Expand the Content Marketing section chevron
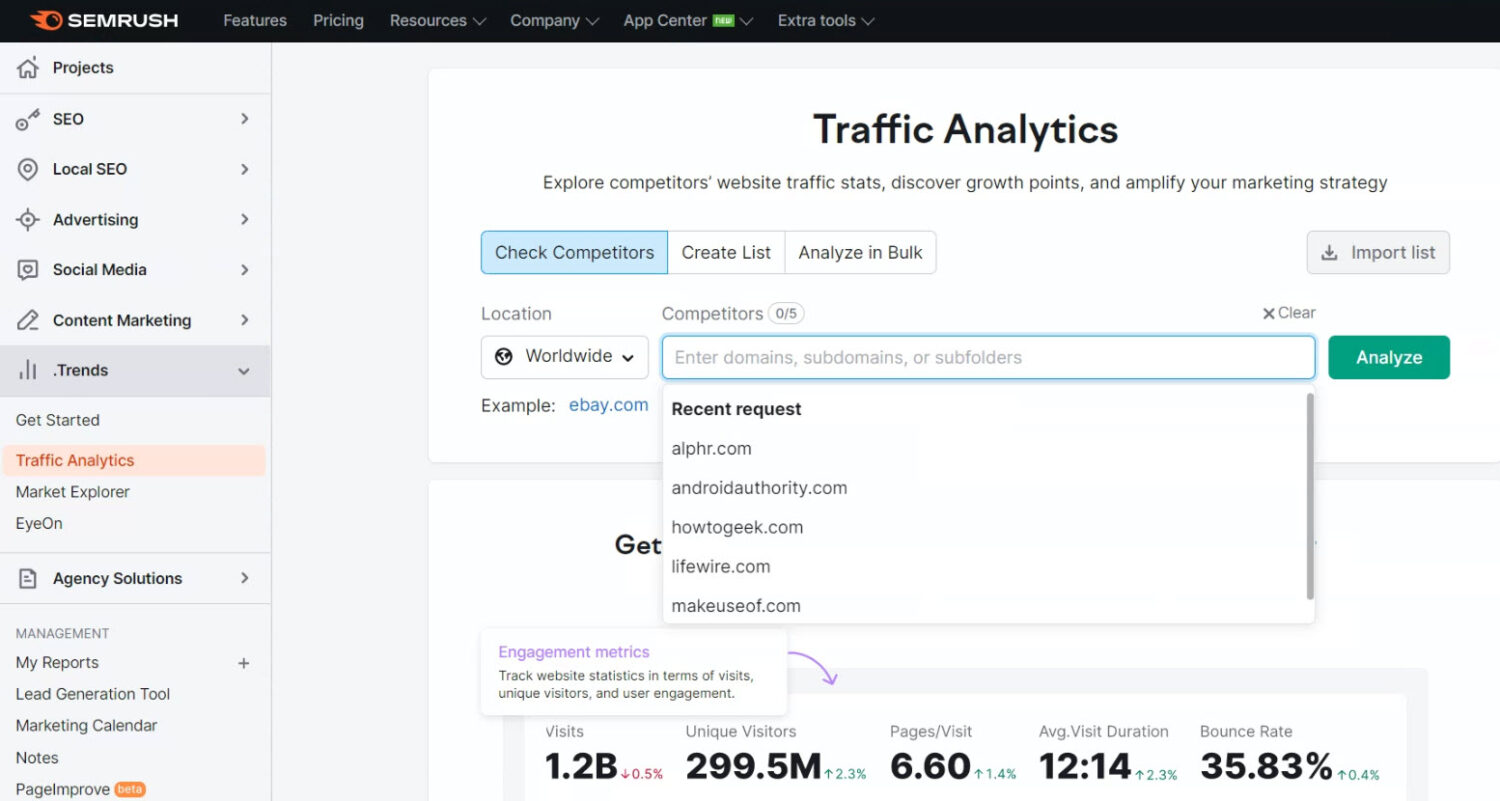The image size is (1500, 801). pos(244,320)
